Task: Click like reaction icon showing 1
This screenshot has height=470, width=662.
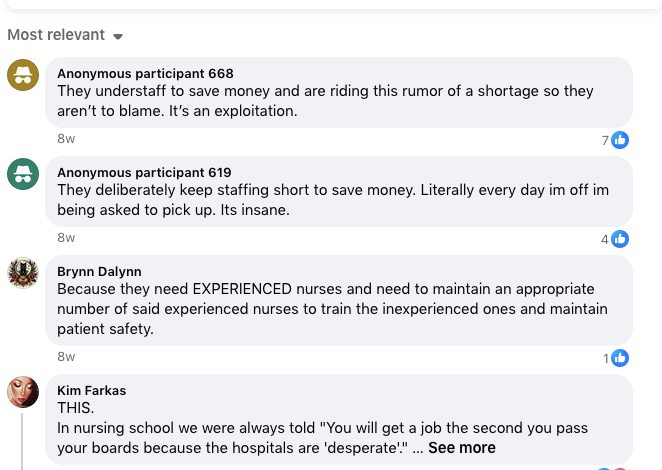Action: (620, 357)
